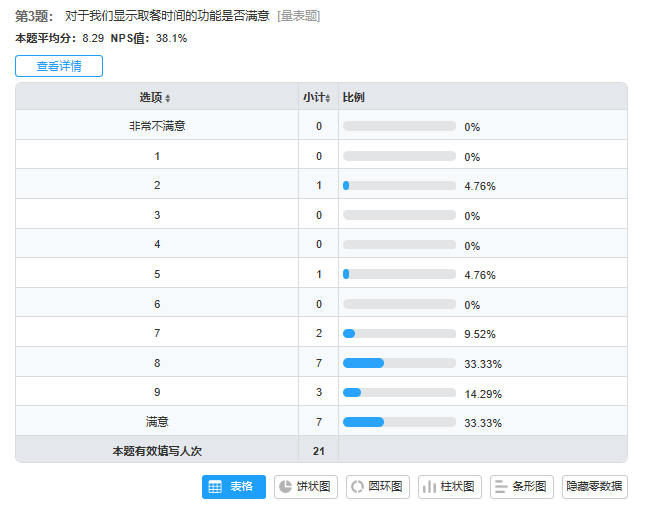The height and width of the screenshot is (519, 645).
Task: Click the pie chart icon (饼状图)
Action: (285, 487)
